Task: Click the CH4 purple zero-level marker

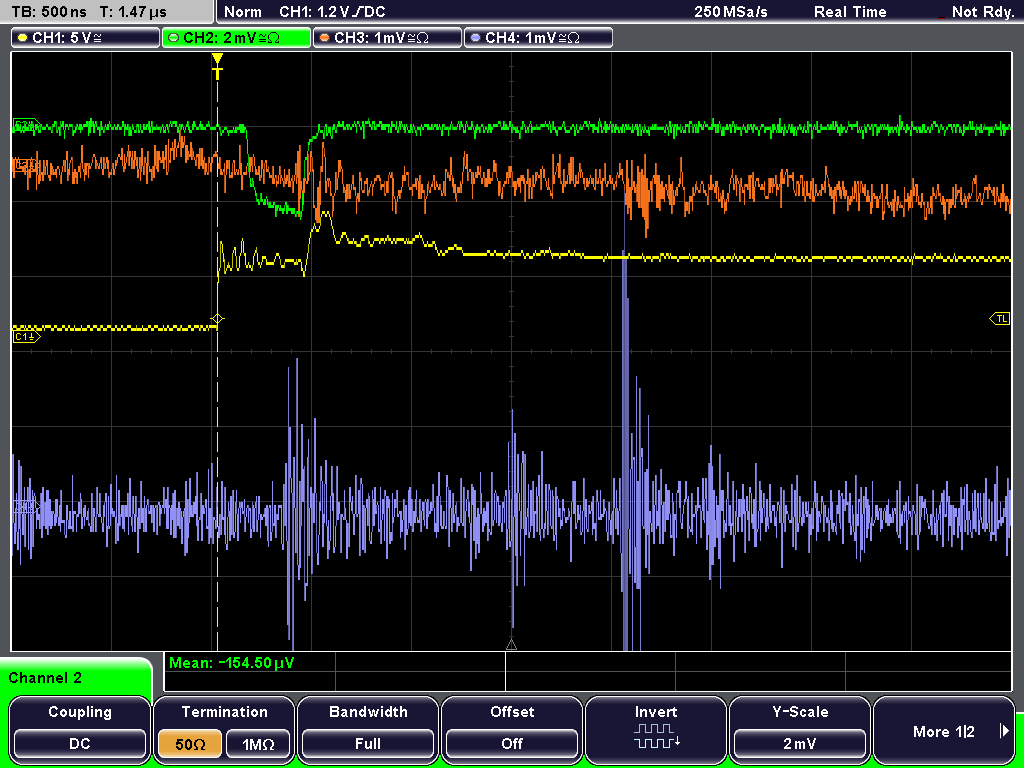Action: 26,506
